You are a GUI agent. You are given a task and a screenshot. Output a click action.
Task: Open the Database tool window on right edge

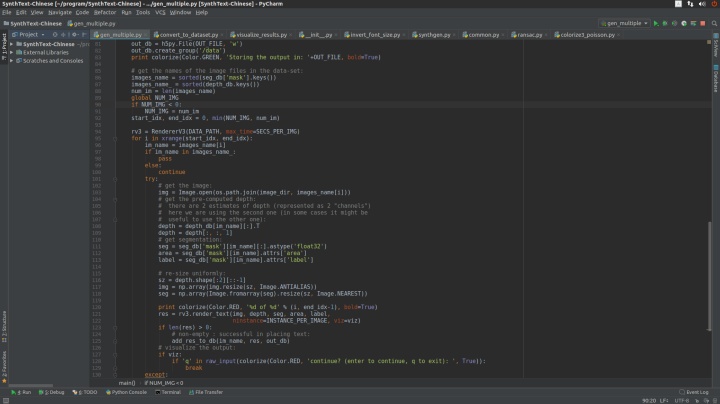(716, 78)
